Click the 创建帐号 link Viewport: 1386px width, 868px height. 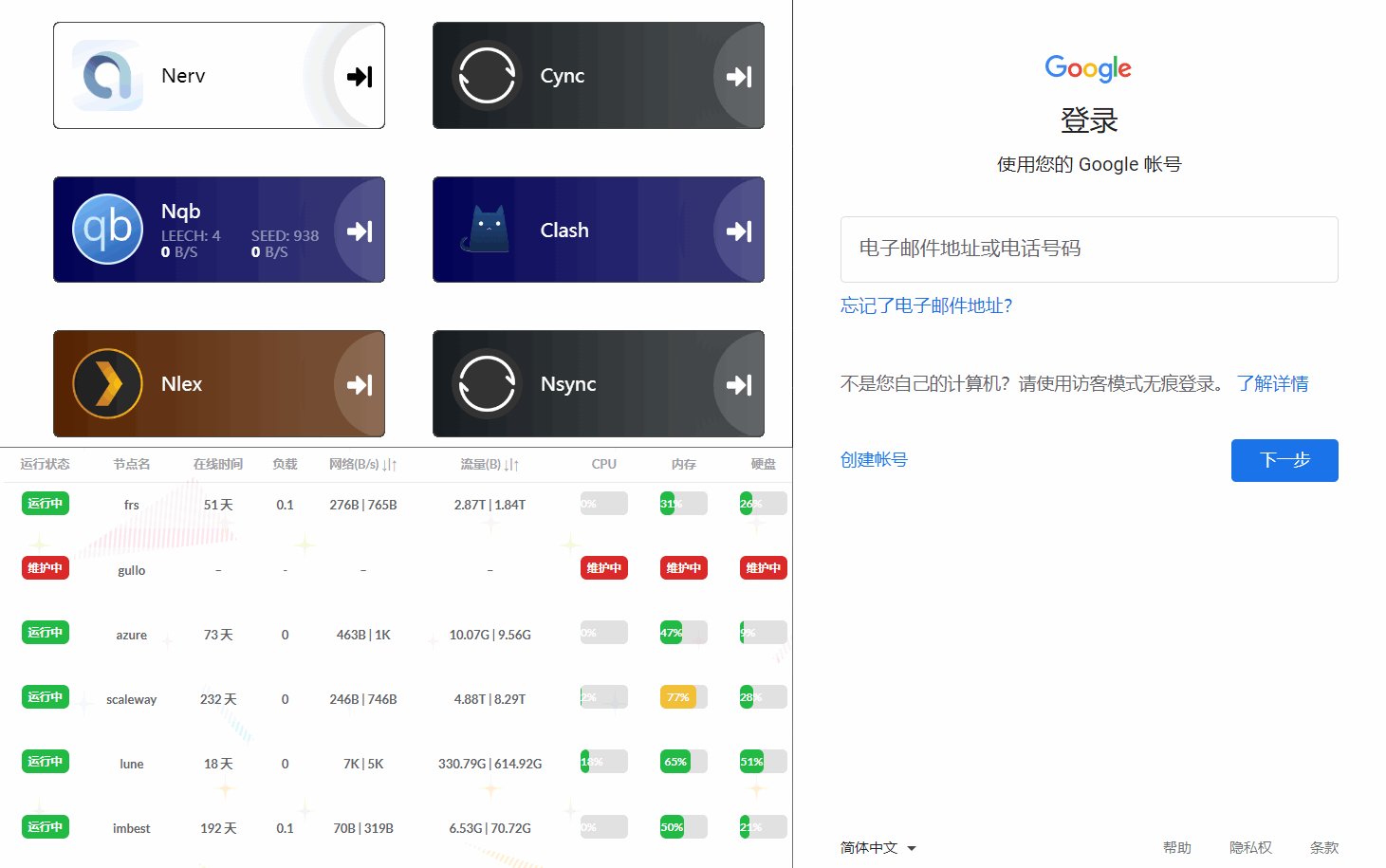(x=874, y=459)
